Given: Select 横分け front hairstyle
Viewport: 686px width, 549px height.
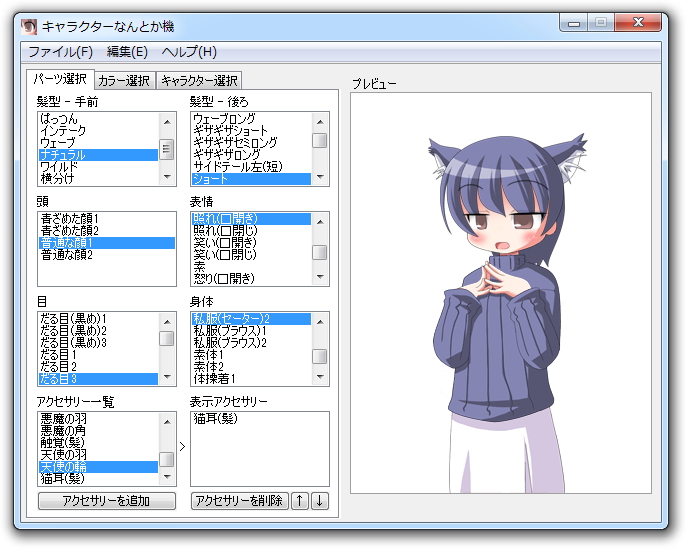Looking at the screenshot, I should pyautogui.click(x=98, y=178).
